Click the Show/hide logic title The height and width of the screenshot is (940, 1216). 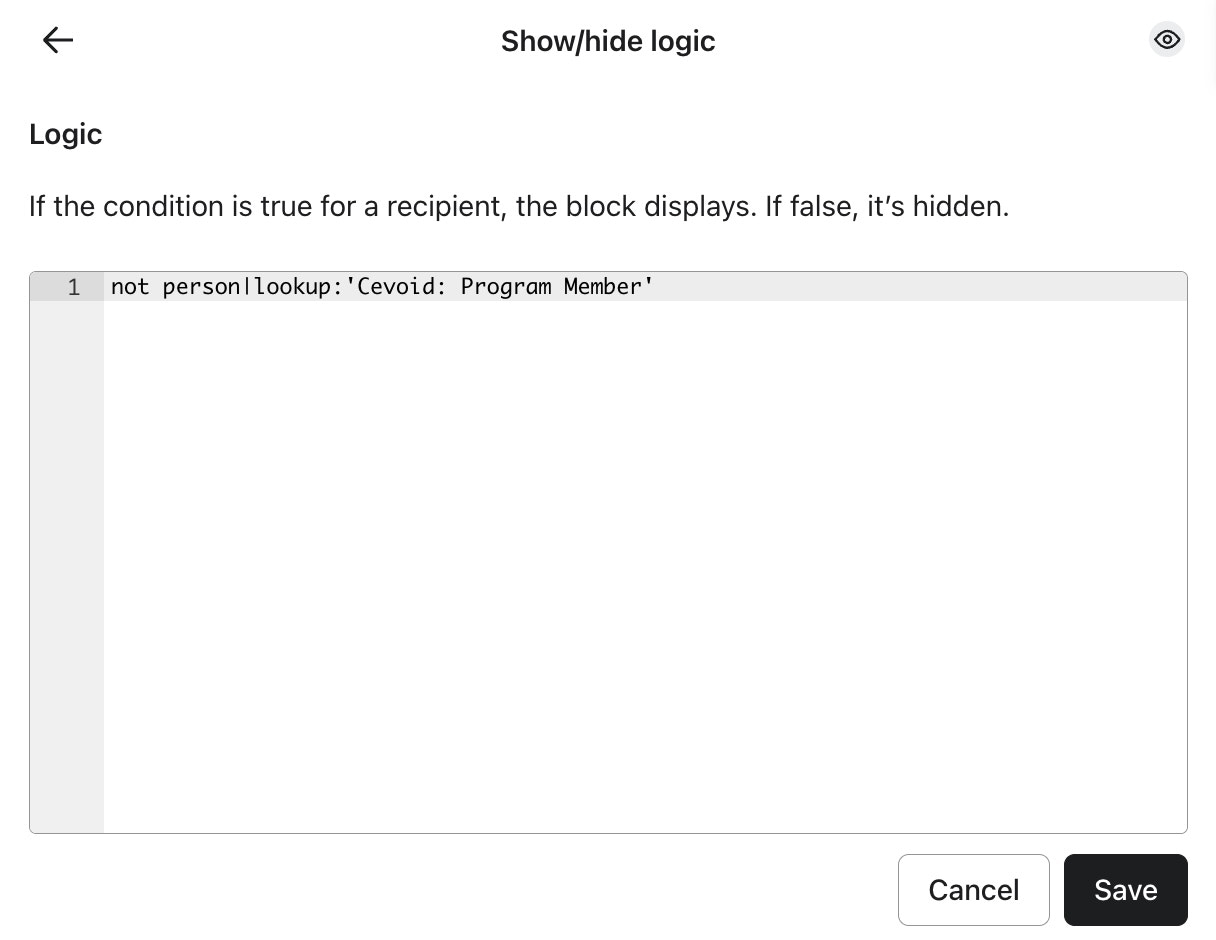(x=608, y=41)
